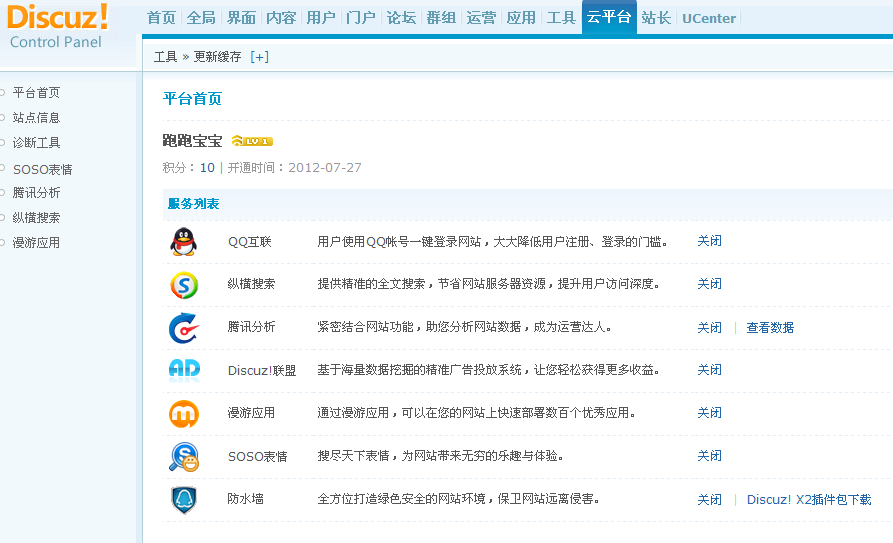Close the 纵横搜索 service
The image size is (893, 543).
(709, 284)
